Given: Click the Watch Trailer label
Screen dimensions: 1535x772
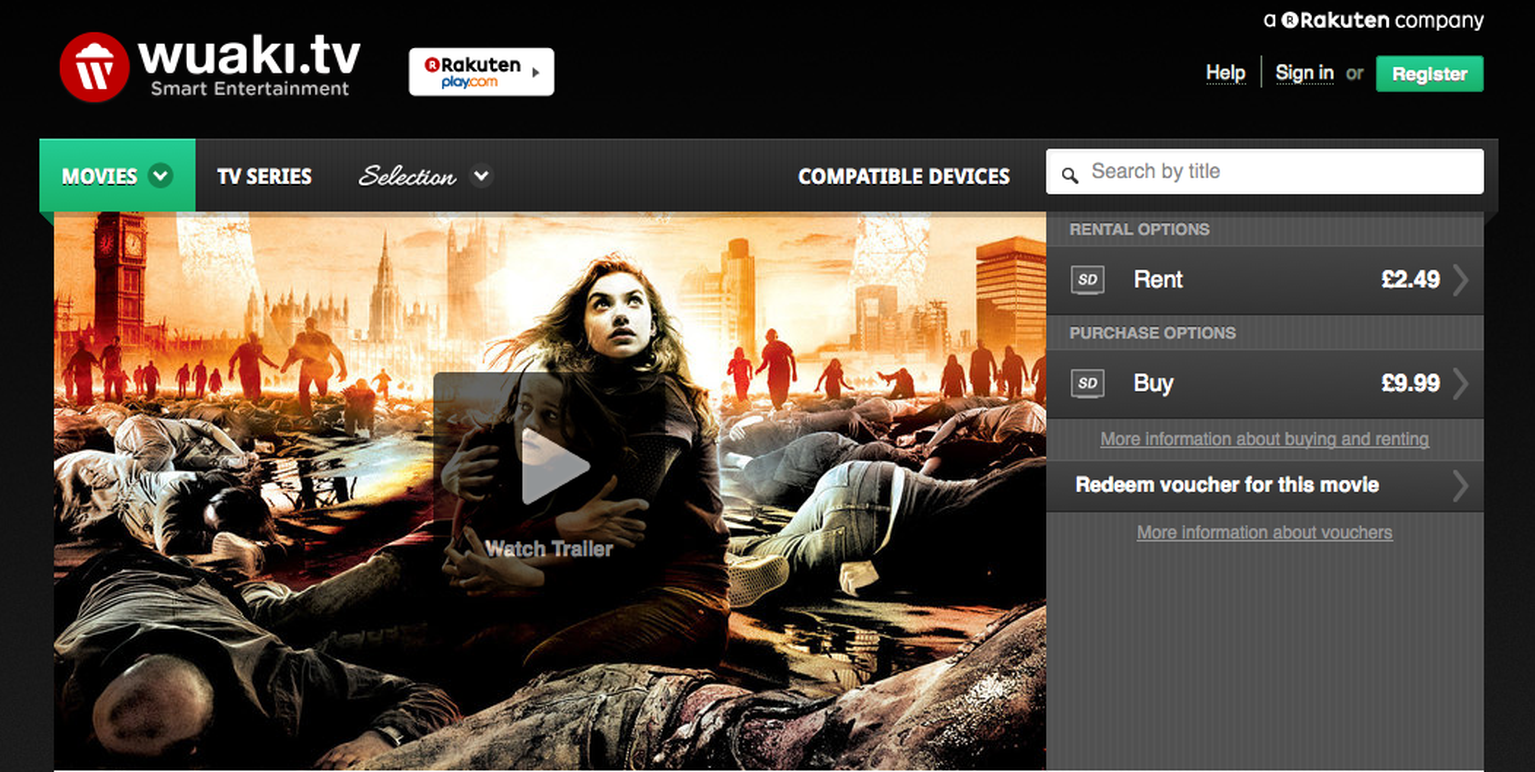Looking at the screenshot, I should point(549,548).
